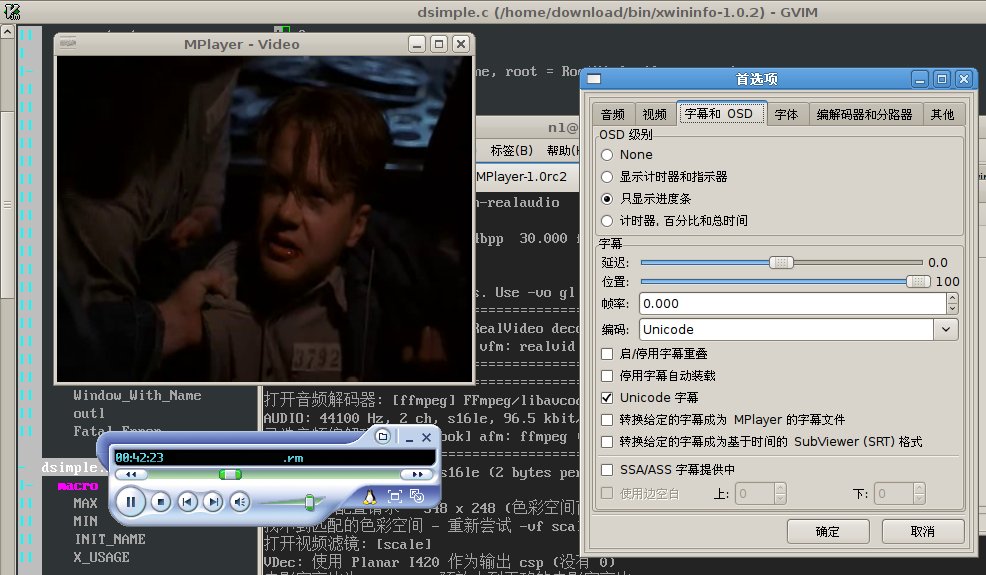Close the MPlayer - Video window

click(461, 44)
